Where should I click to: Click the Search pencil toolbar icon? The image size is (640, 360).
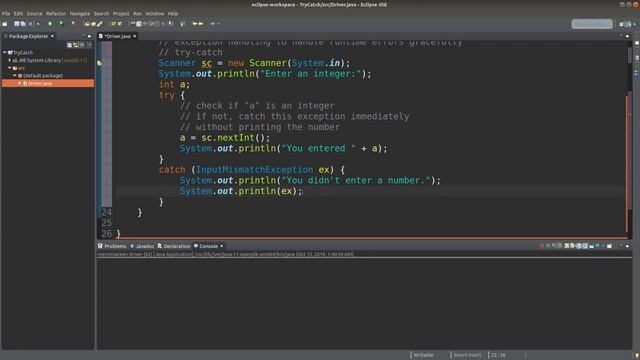(x=100, y=24)
